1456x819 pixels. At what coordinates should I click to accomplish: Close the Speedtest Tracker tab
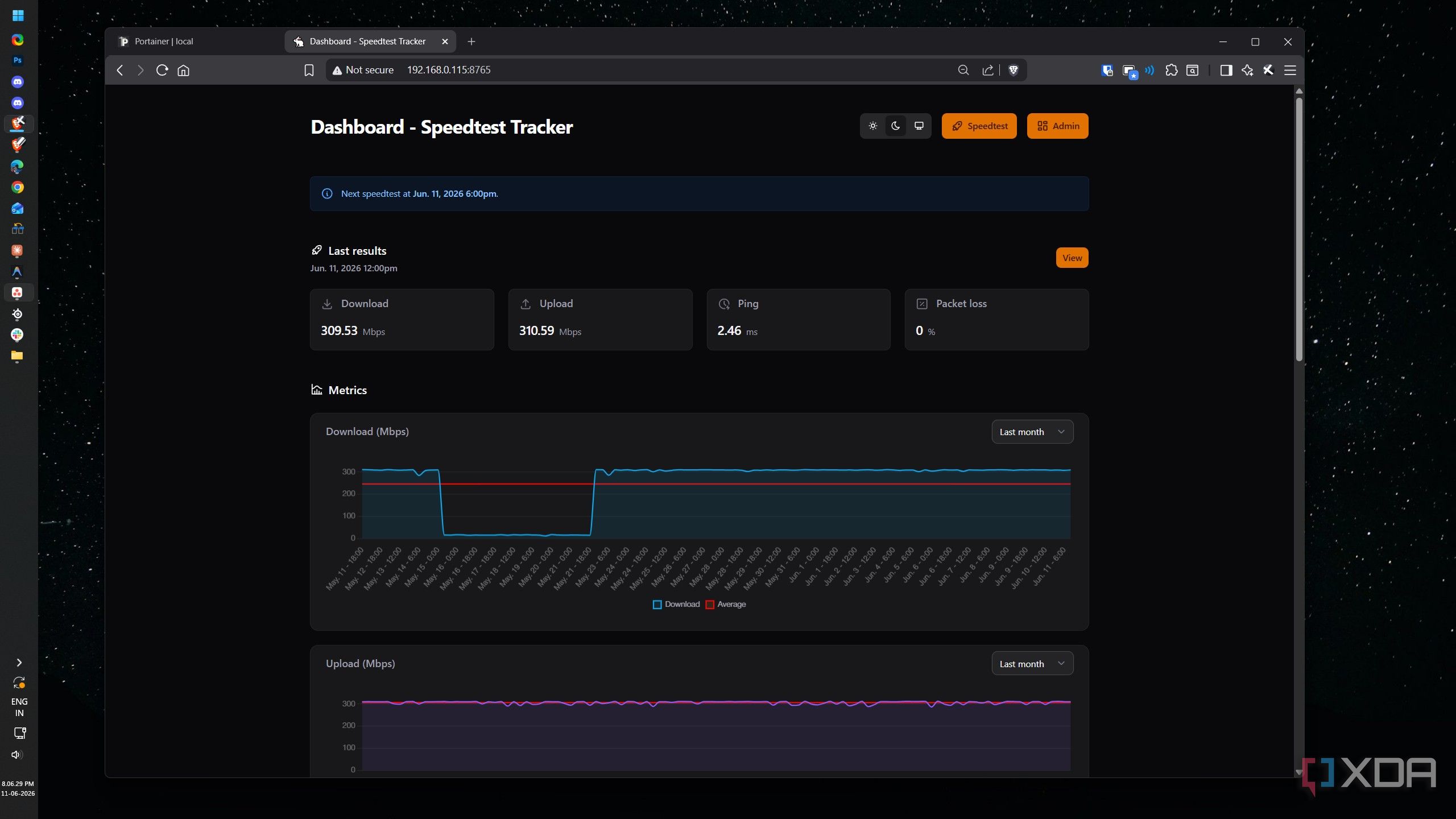(x=445, y=42)
